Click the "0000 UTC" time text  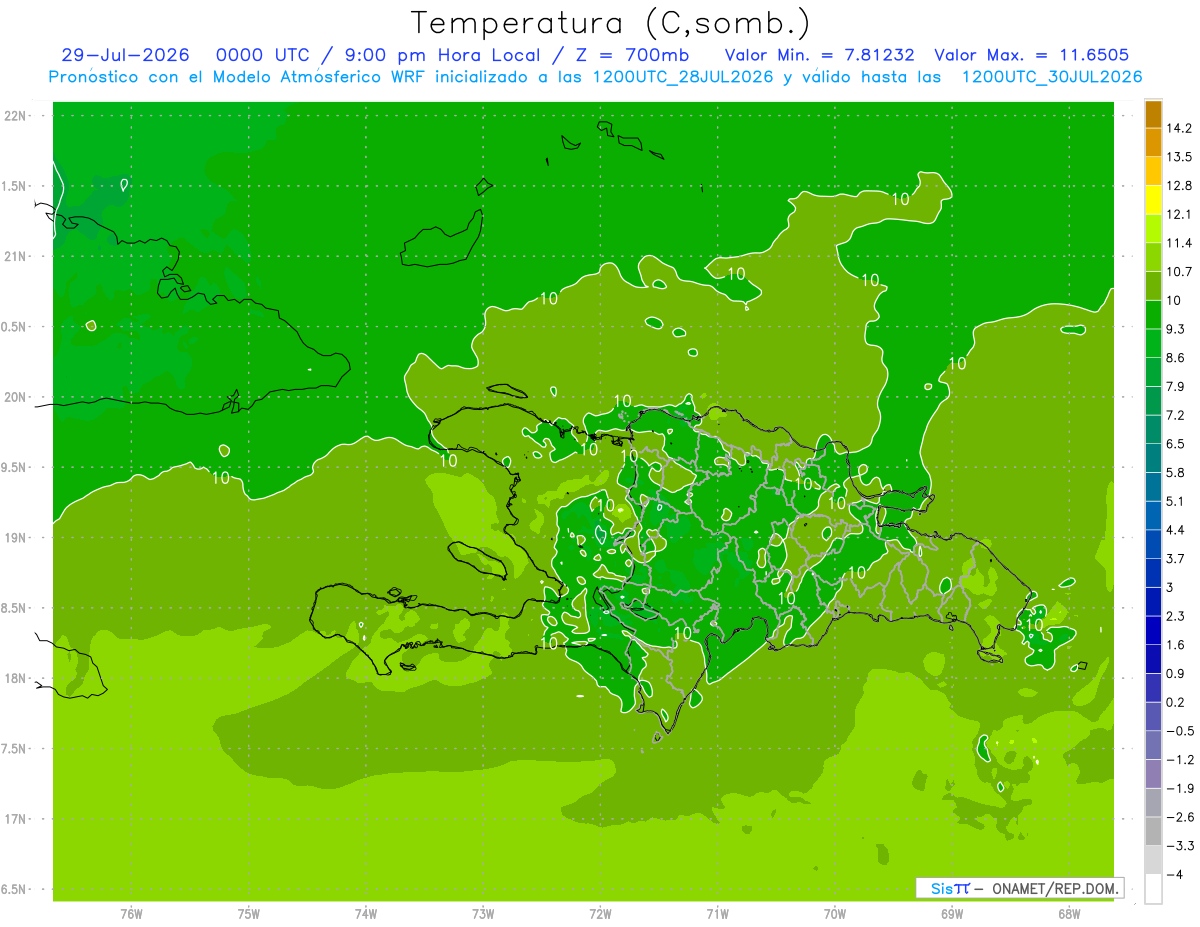[263, 56]
